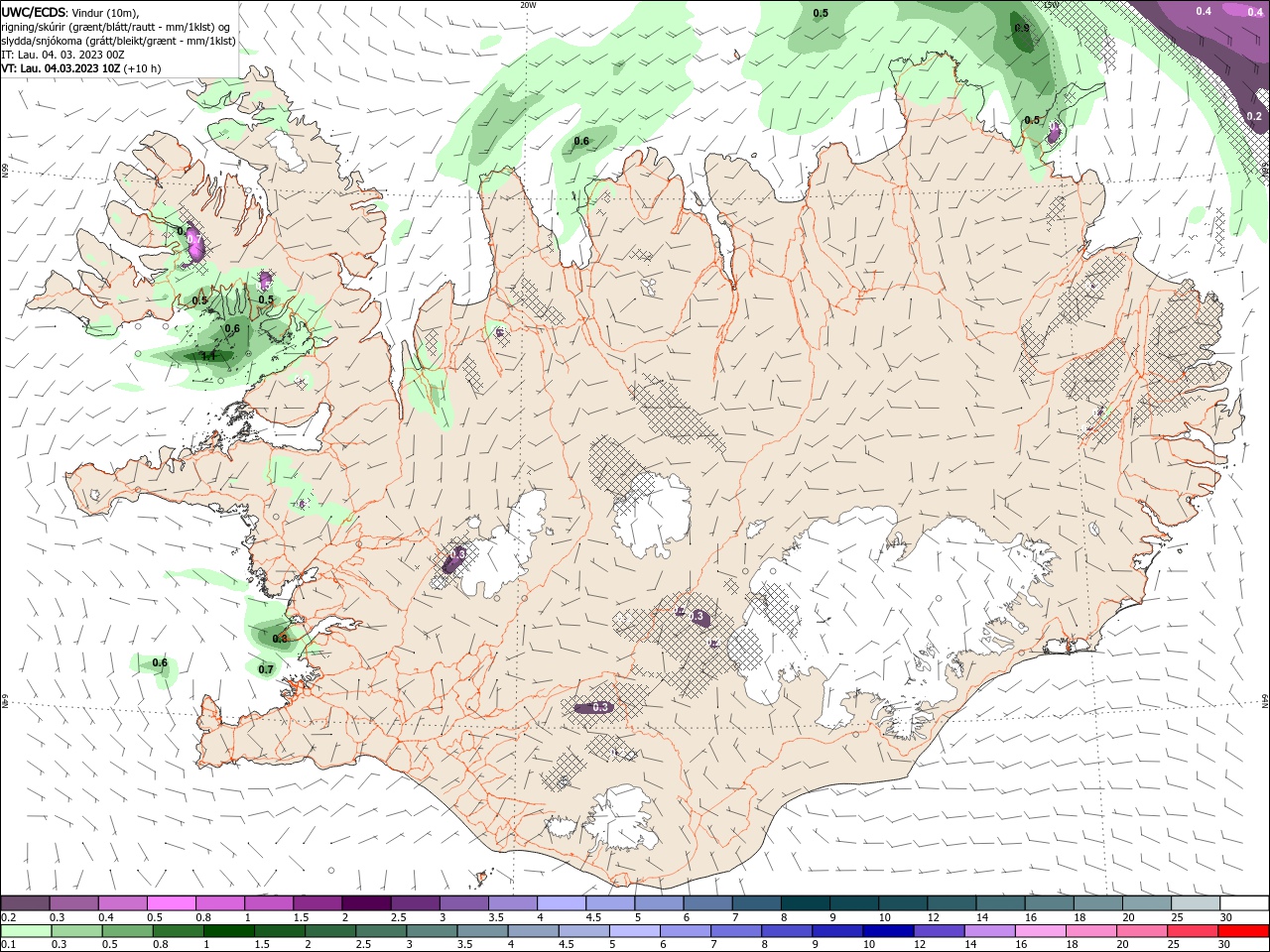
Task: Click the 0.2 label on the purple band at map's northeast edge
Action: point(1254,116)
